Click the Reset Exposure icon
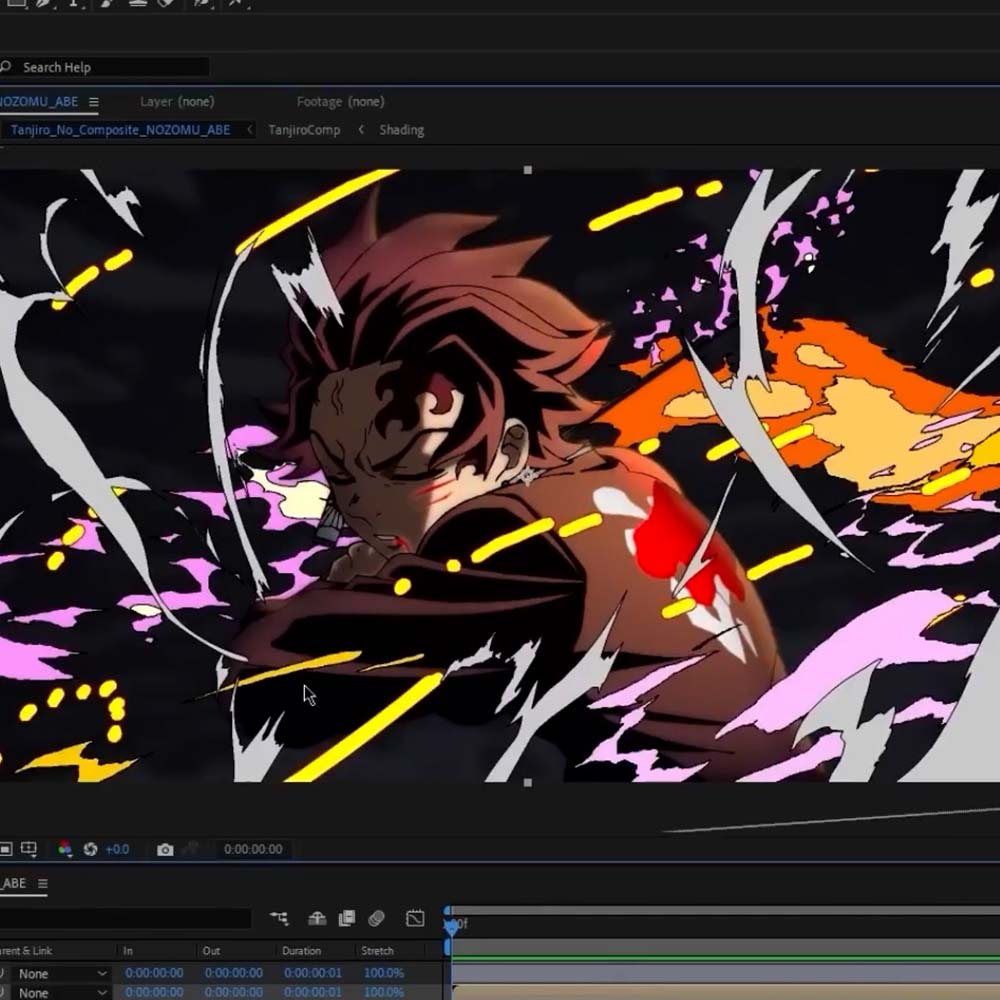The image size is (1000, 1000). click(x=90, y=849)
